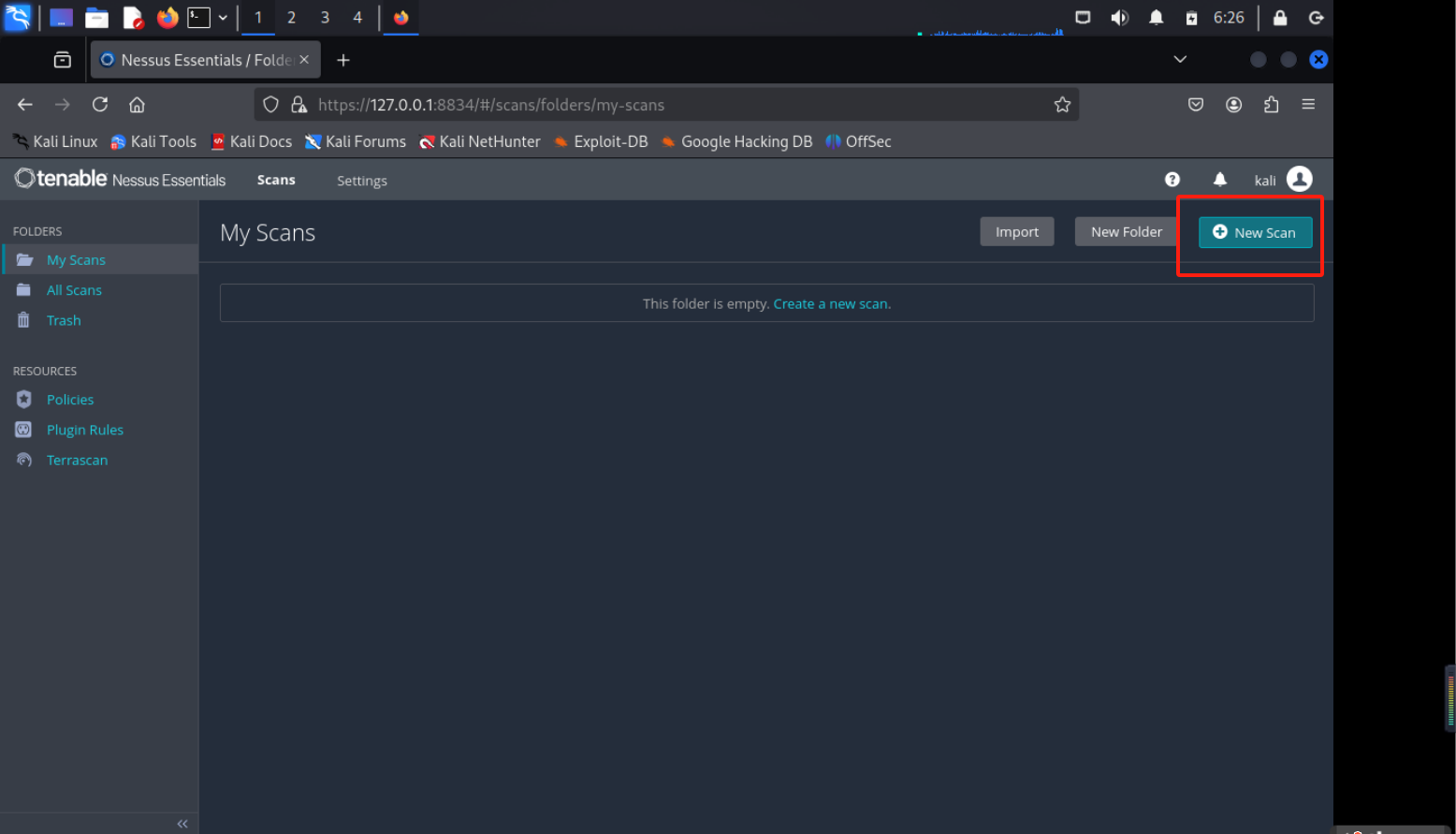
Task: Switch to workspace 4
Action: (x=357, y=17)
